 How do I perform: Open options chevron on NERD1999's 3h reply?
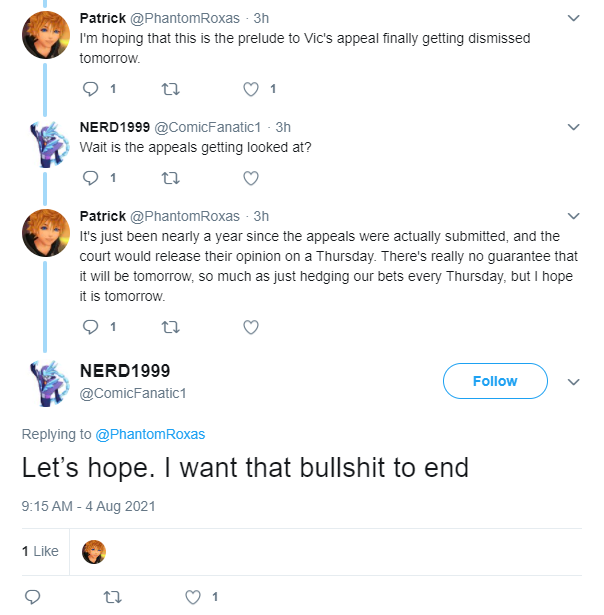(573, 127)
